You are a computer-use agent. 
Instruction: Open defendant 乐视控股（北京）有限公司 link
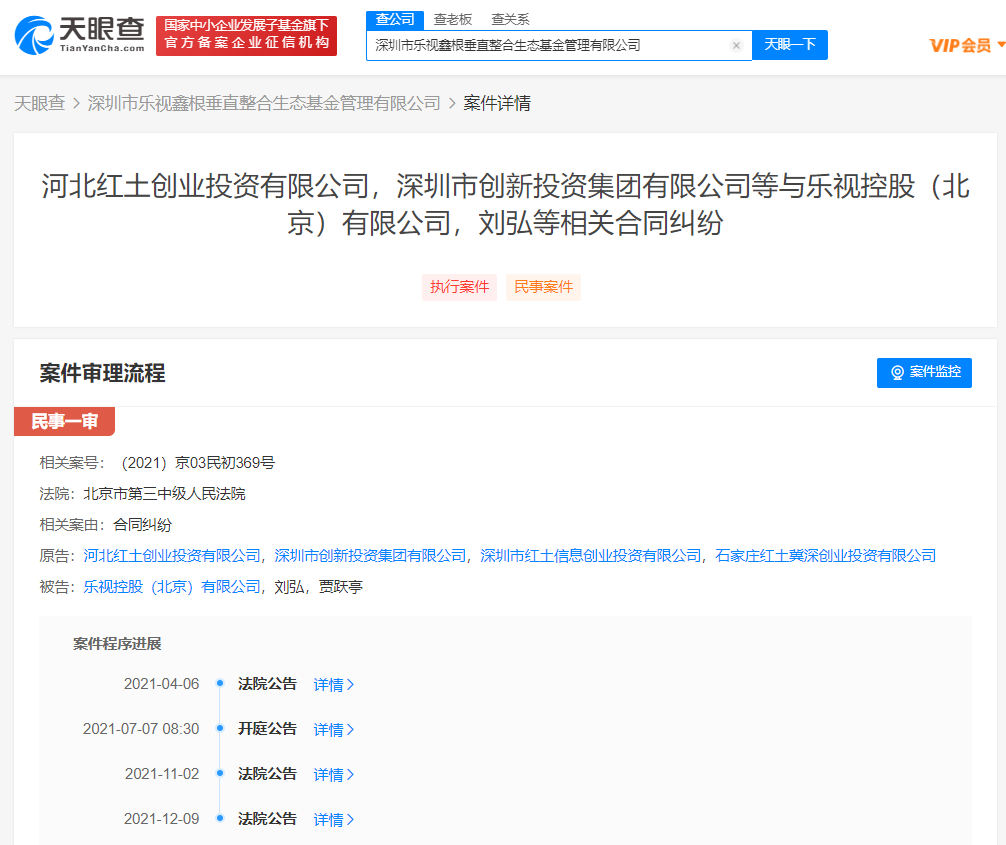(x=172, y=587)
